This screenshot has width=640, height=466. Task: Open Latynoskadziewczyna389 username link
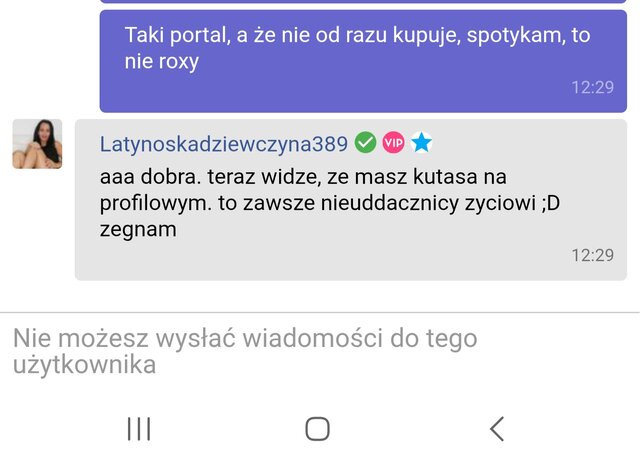(x=224, y=144)
